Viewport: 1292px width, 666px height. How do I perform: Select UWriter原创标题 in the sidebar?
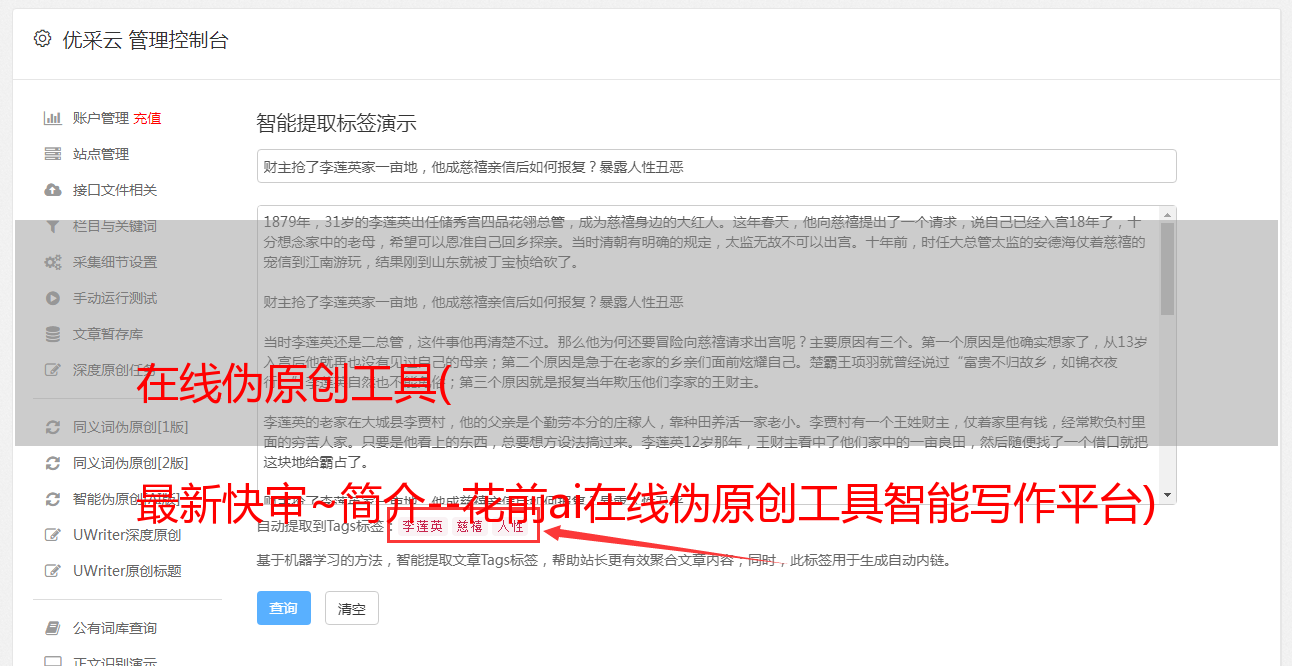tap(127, 571)
